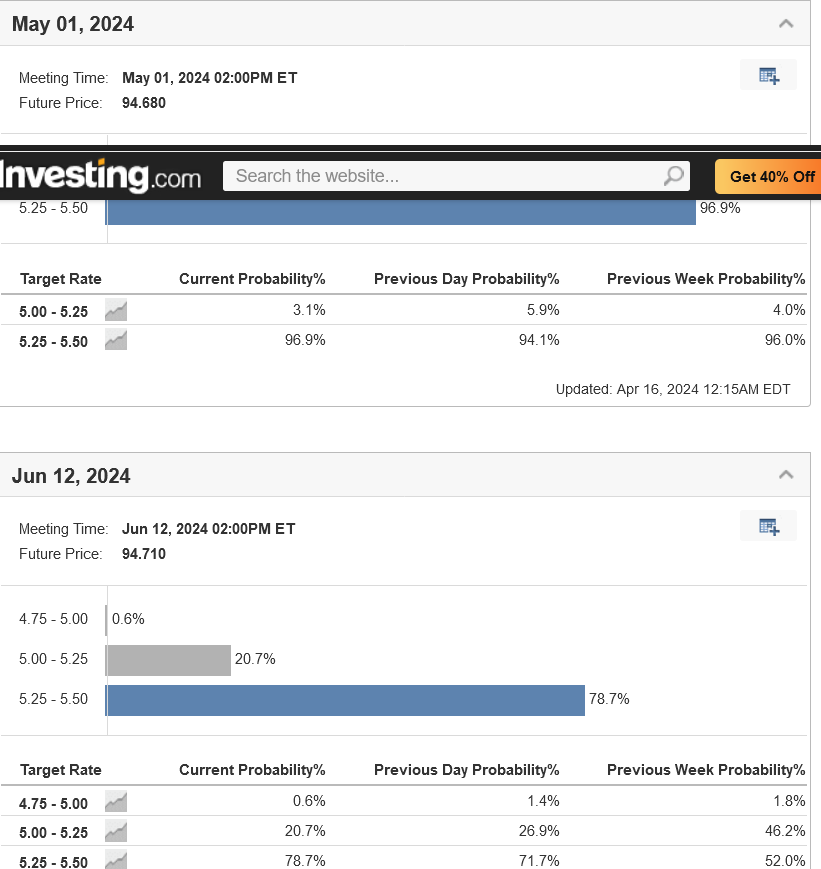Click the add-to-calendar icon for May 01 meeting
The width and height of the screenshot is (821, 869).
(768, 75)
